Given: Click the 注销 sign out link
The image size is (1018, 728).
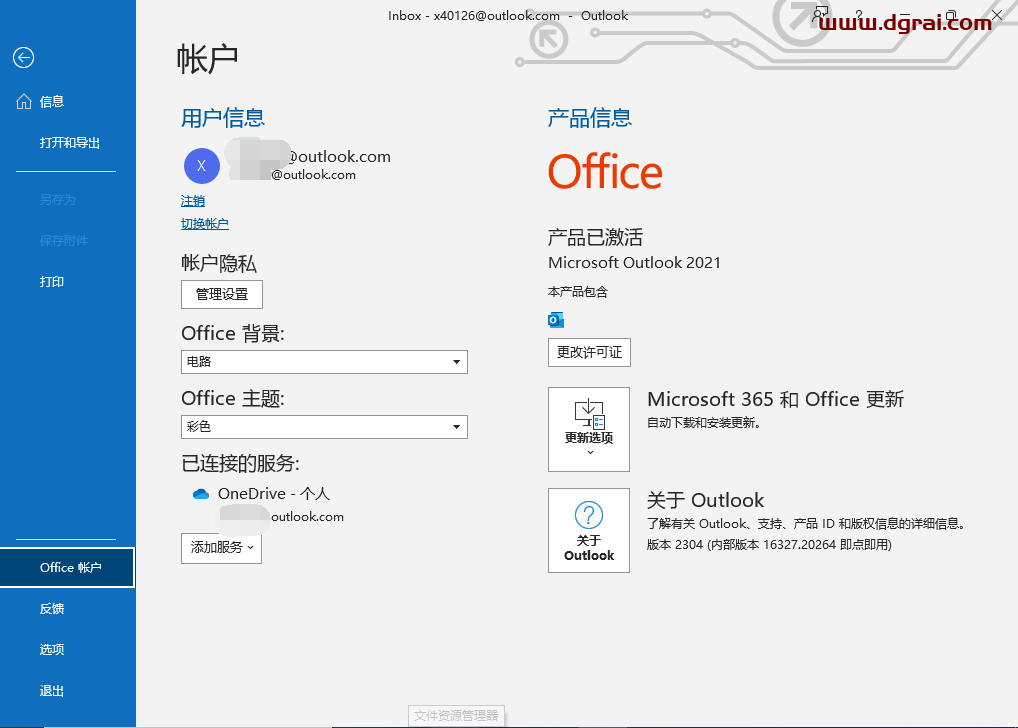Looking at the screenshot, I should coord(193,201).
